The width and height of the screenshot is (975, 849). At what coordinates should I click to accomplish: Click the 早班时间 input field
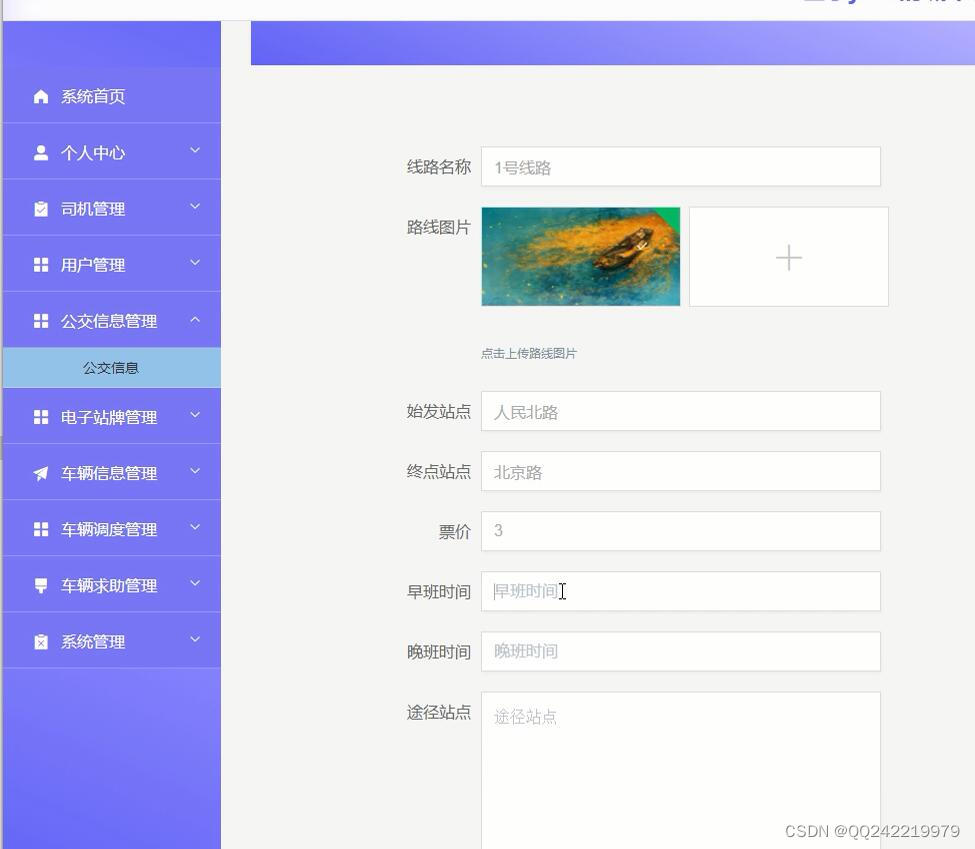pos(680,591)
